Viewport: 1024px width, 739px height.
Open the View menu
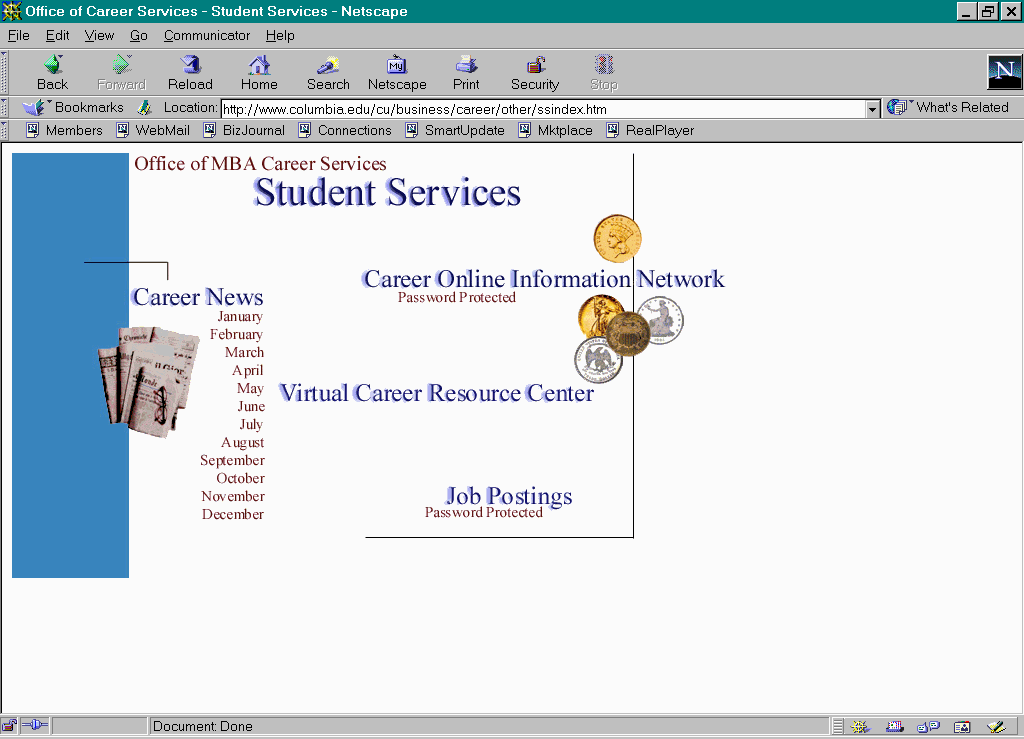point(99,35)
